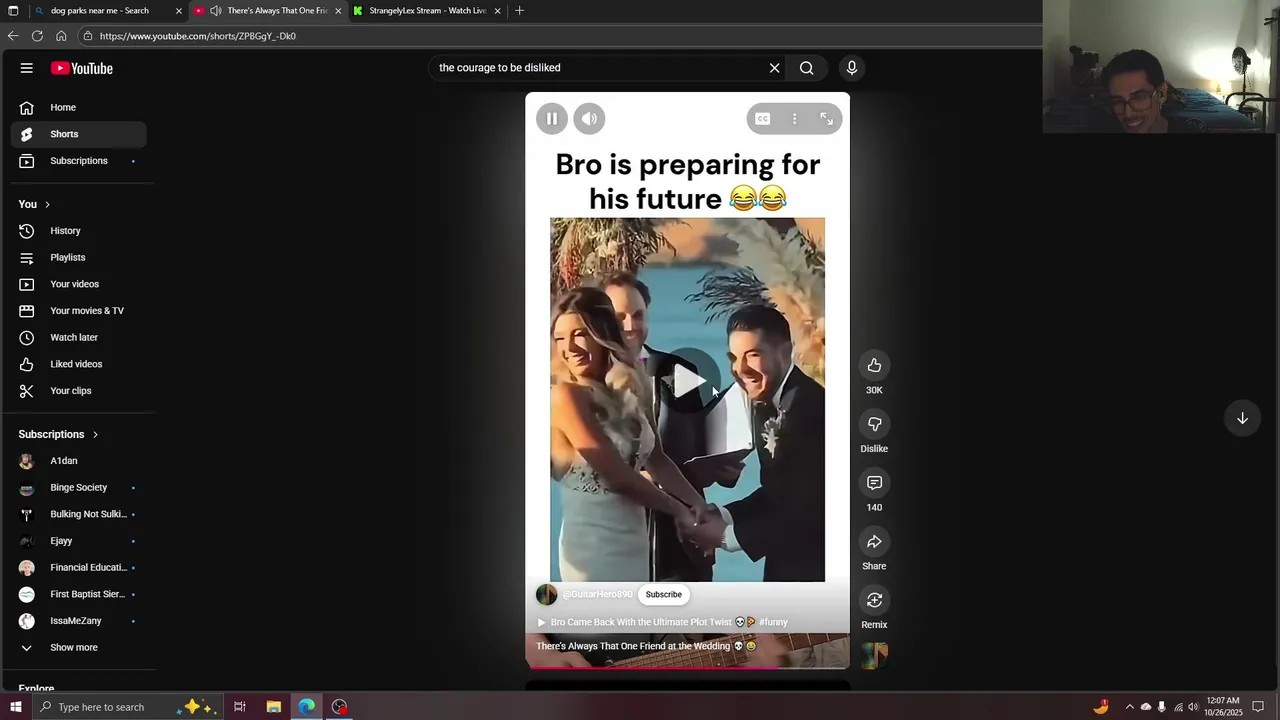Mute the Short using the volume icon
This screenshot has height=720, width=1280.
tap(589, 119)
